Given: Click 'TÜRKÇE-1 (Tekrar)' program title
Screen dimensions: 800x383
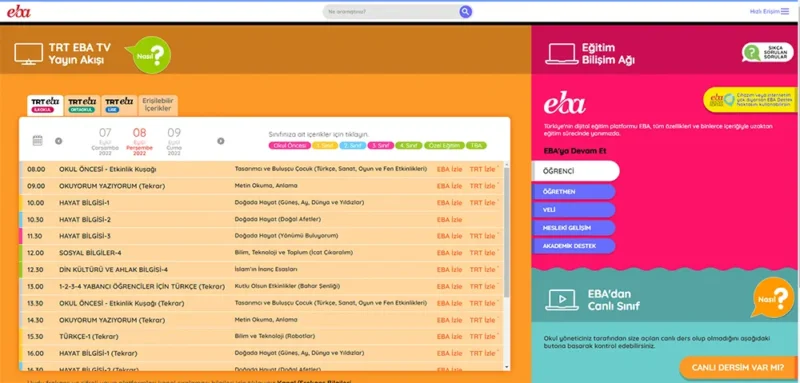Looking at the screenshot, I should [89, 337].
